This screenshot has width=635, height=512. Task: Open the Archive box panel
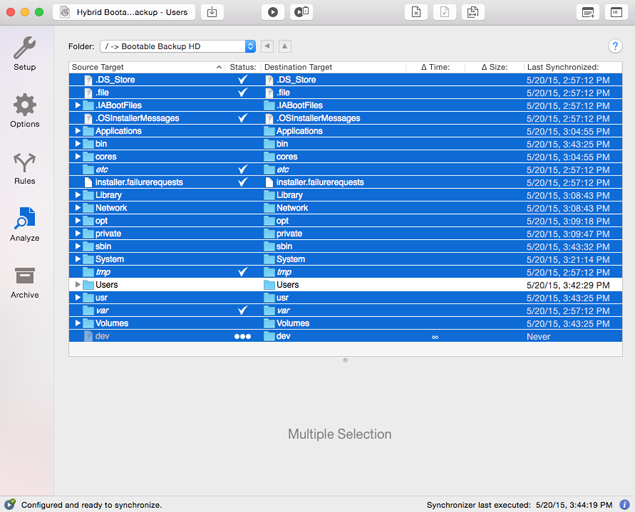click(x=25, y=283)
